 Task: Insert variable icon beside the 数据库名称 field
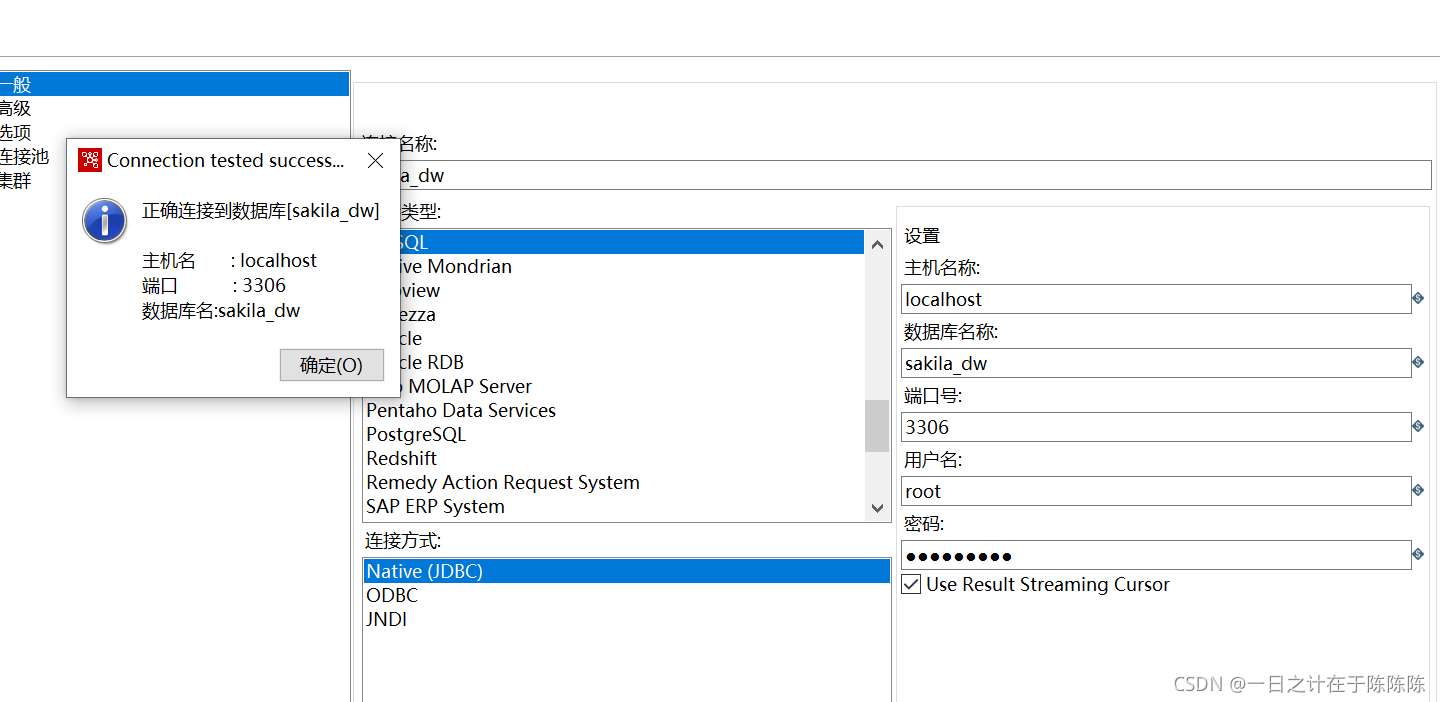point(1418,362)
